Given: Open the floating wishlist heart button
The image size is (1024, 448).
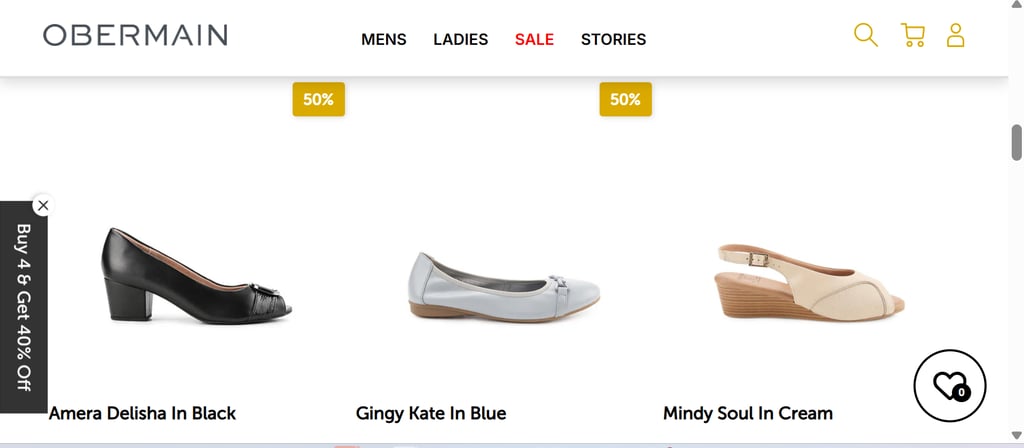Looking at the screenshot, I should coord(949,386).
